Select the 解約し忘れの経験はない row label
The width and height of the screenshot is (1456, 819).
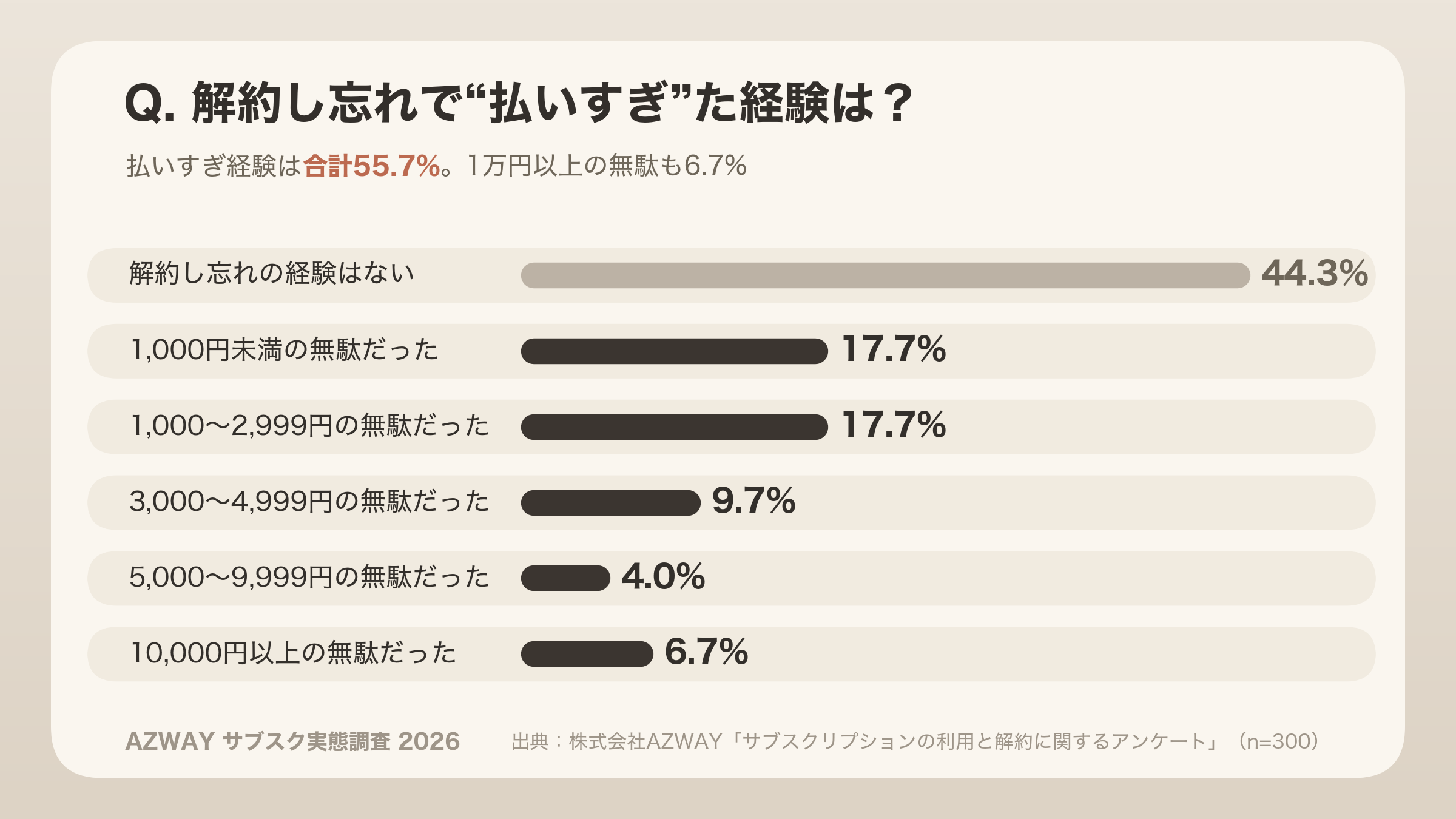tap(272, 274)
